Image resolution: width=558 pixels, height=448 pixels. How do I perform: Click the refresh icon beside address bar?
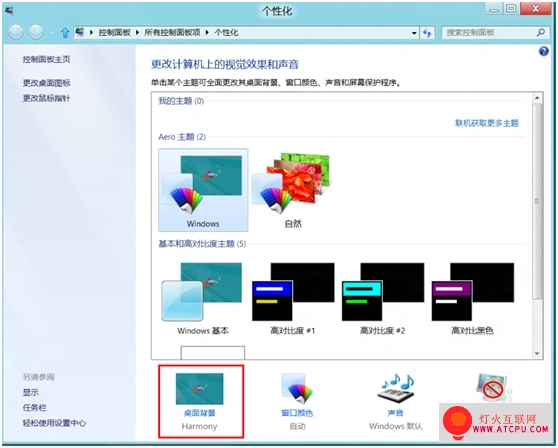click(x=427, y=33)
